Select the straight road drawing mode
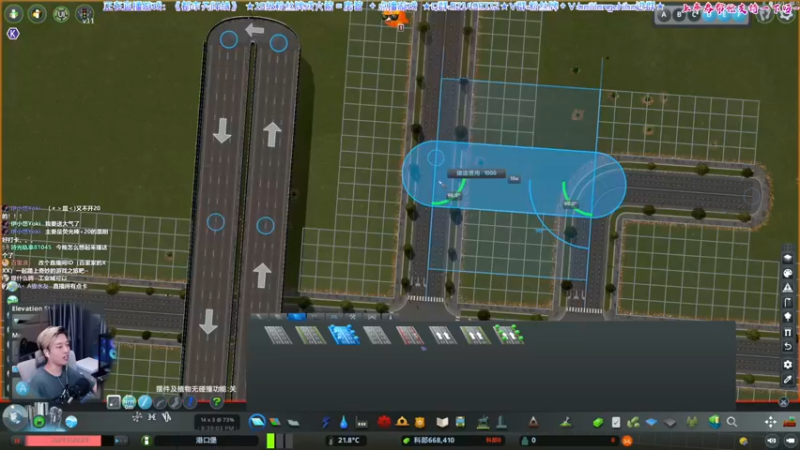The width and height of the screenshot is (800, 450). tap(144, 402)
